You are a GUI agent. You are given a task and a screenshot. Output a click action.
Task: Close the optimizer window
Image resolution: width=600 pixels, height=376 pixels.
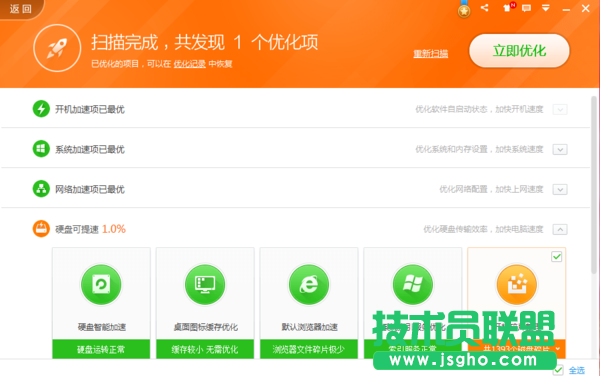pos(585,8)
